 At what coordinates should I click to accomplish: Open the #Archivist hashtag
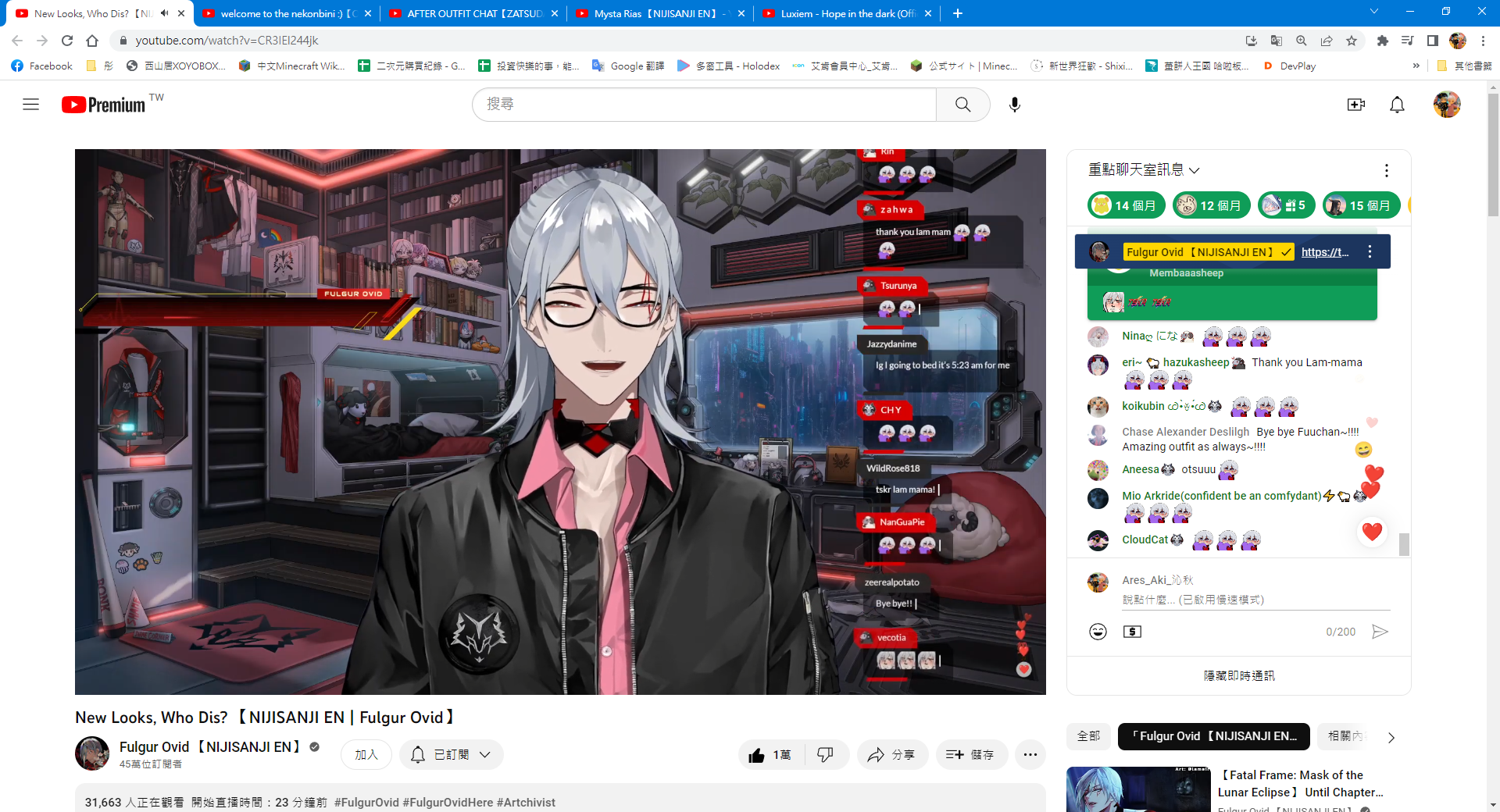(526, 803)
